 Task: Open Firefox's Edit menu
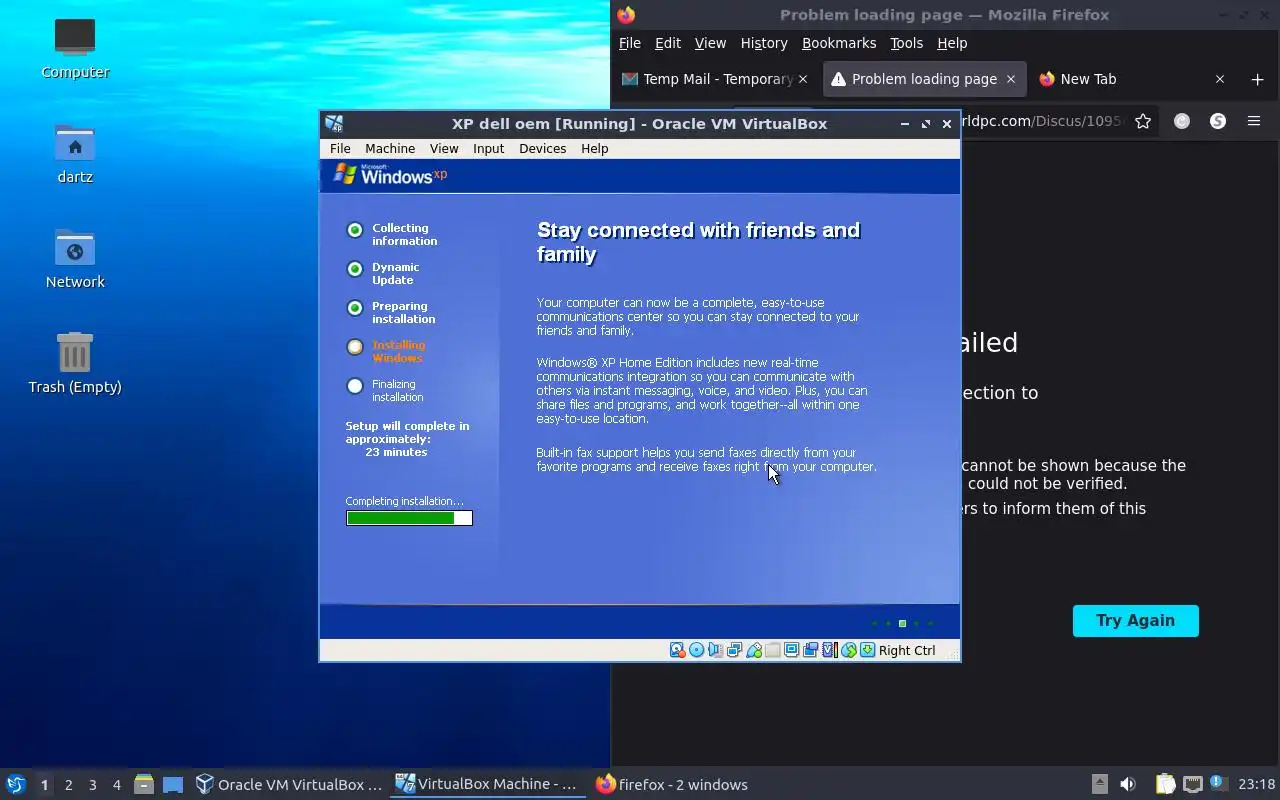pyautogui.click(x=667, y=43)
